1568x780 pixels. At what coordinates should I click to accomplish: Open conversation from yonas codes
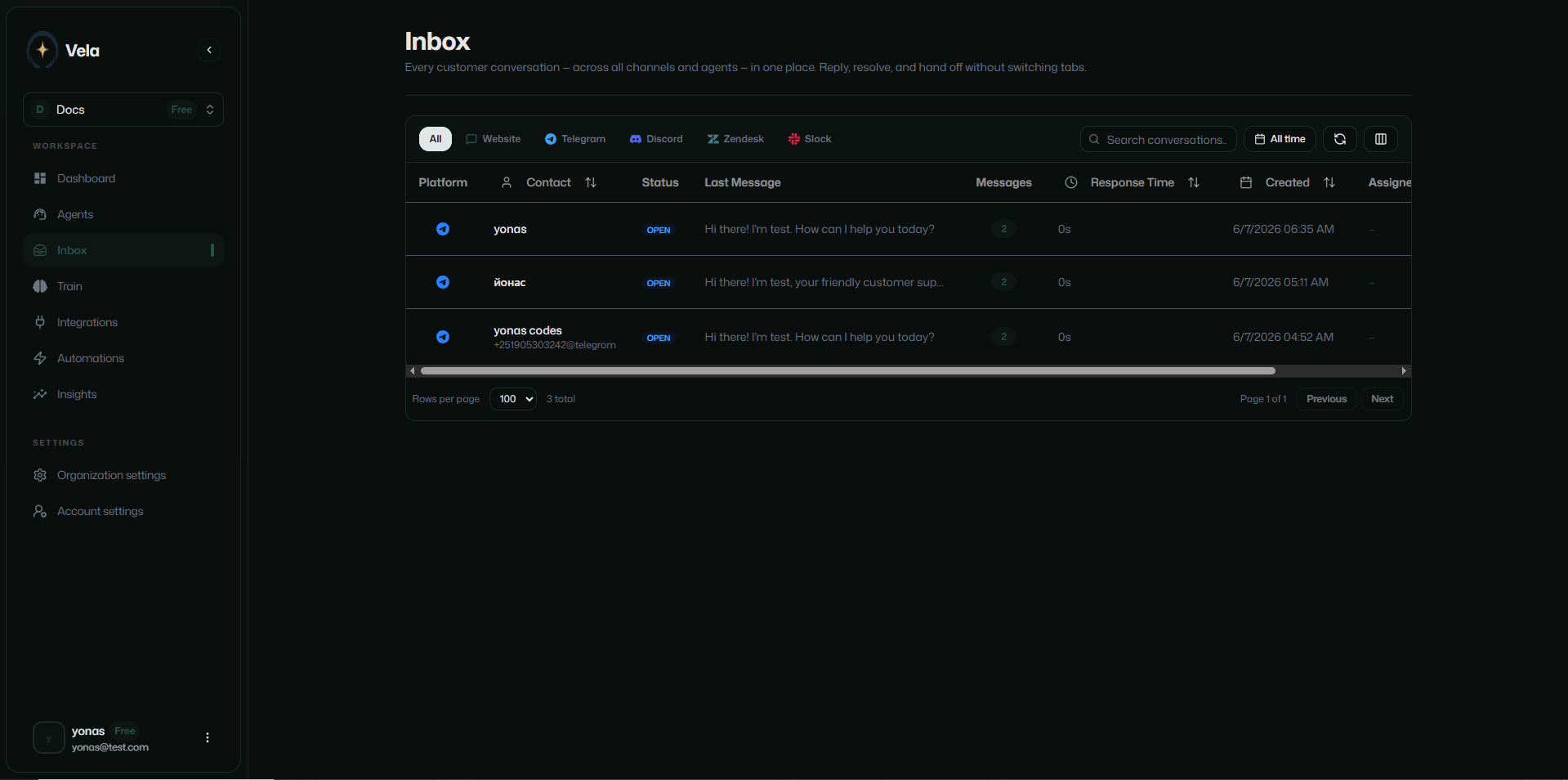tap(528, 330)
